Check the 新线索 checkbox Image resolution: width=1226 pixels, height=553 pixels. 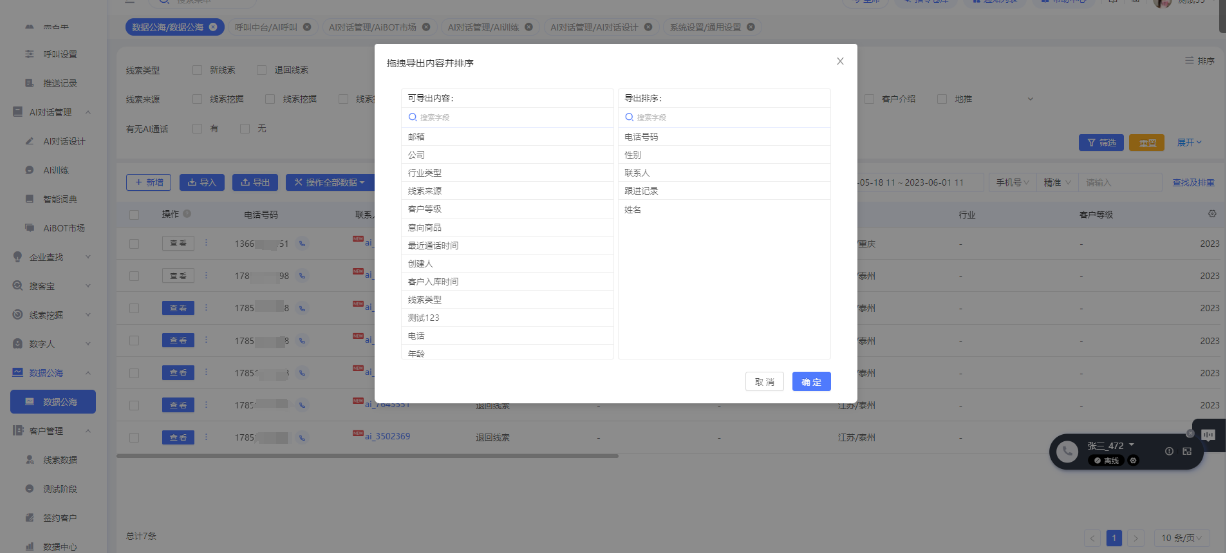197,70
